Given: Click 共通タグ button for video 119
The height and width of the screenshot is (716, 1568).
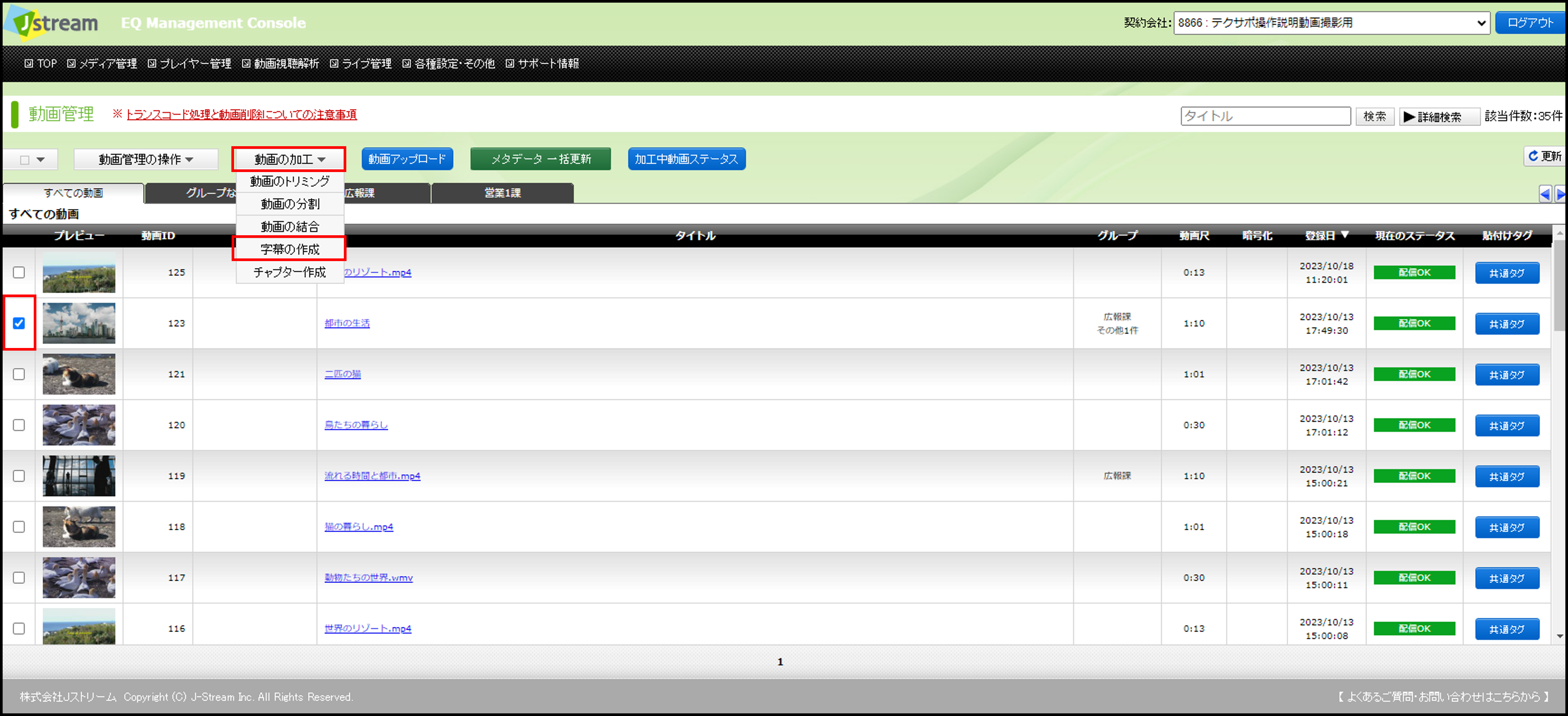Looking at the screenshot, I should 1507,477.
